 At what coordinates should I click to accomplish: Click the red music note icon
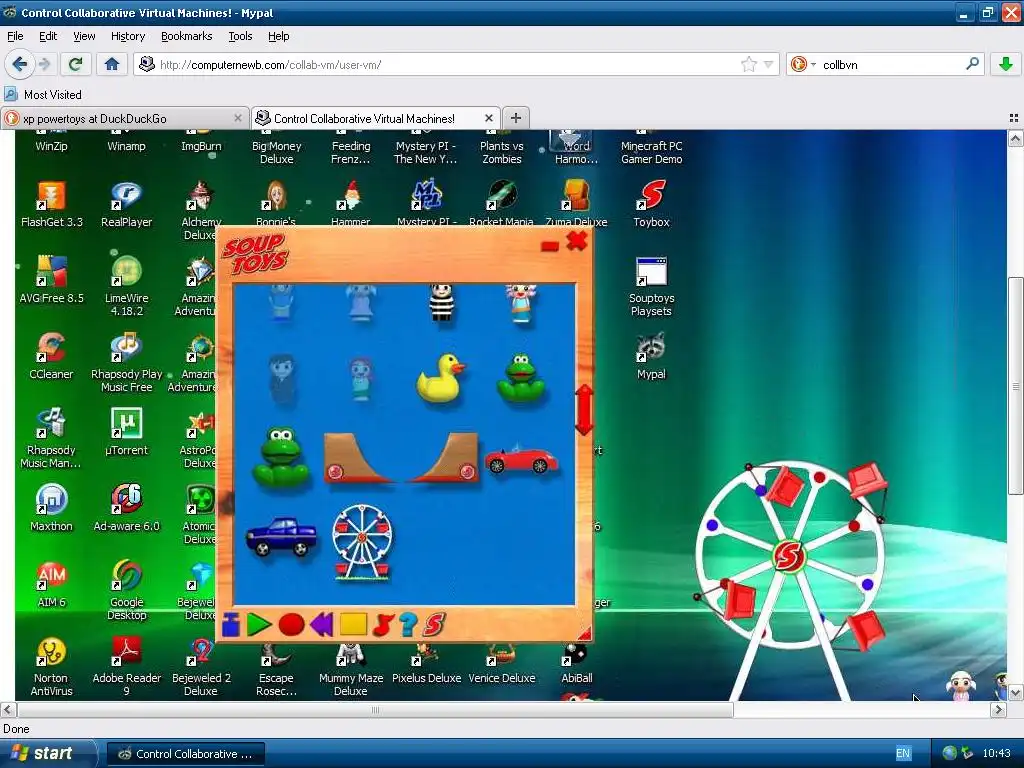point(383,625)
